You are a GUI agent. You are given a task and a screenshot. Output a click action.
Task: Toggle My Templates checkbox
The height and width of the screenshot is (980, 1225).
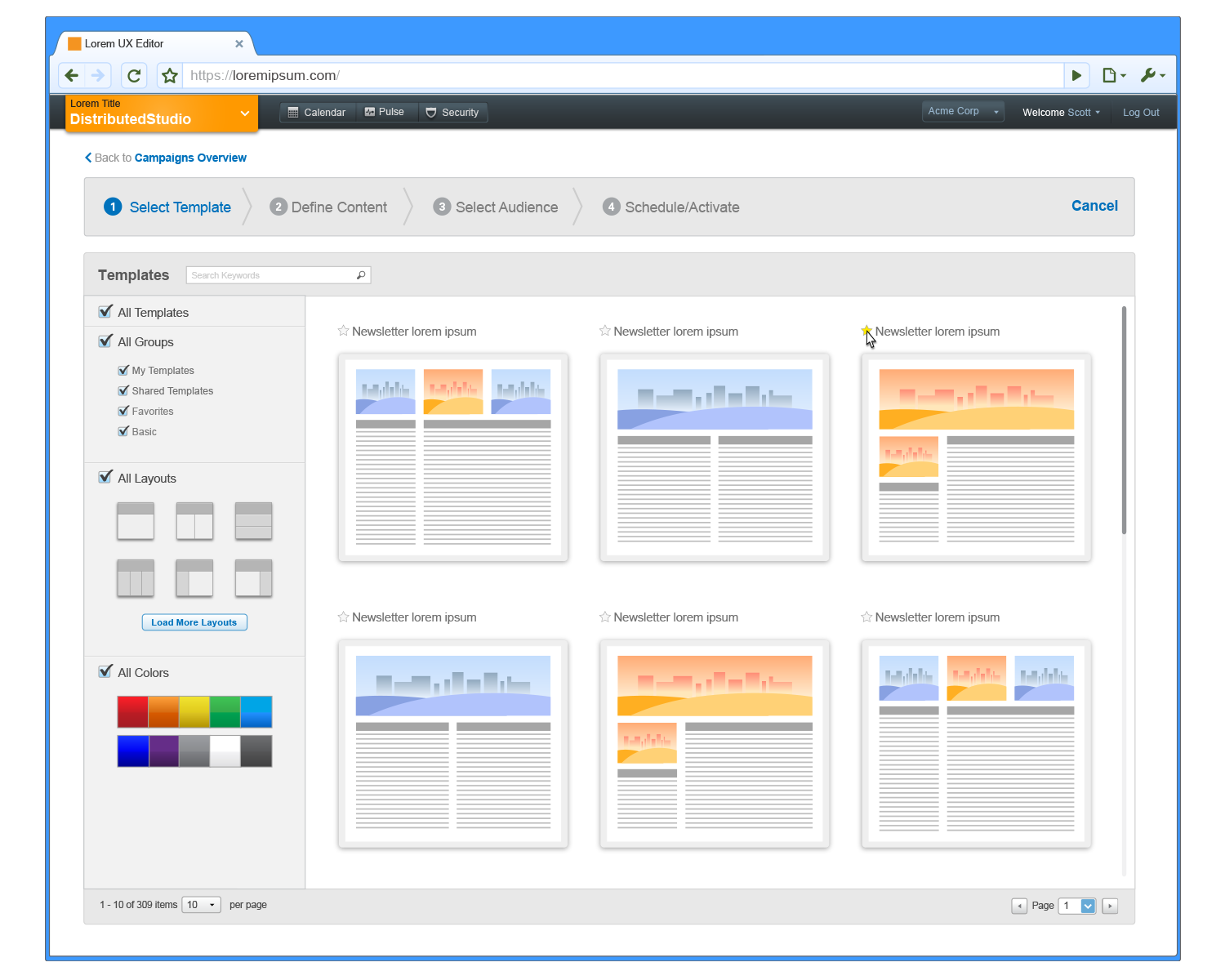tap(123, 370)
